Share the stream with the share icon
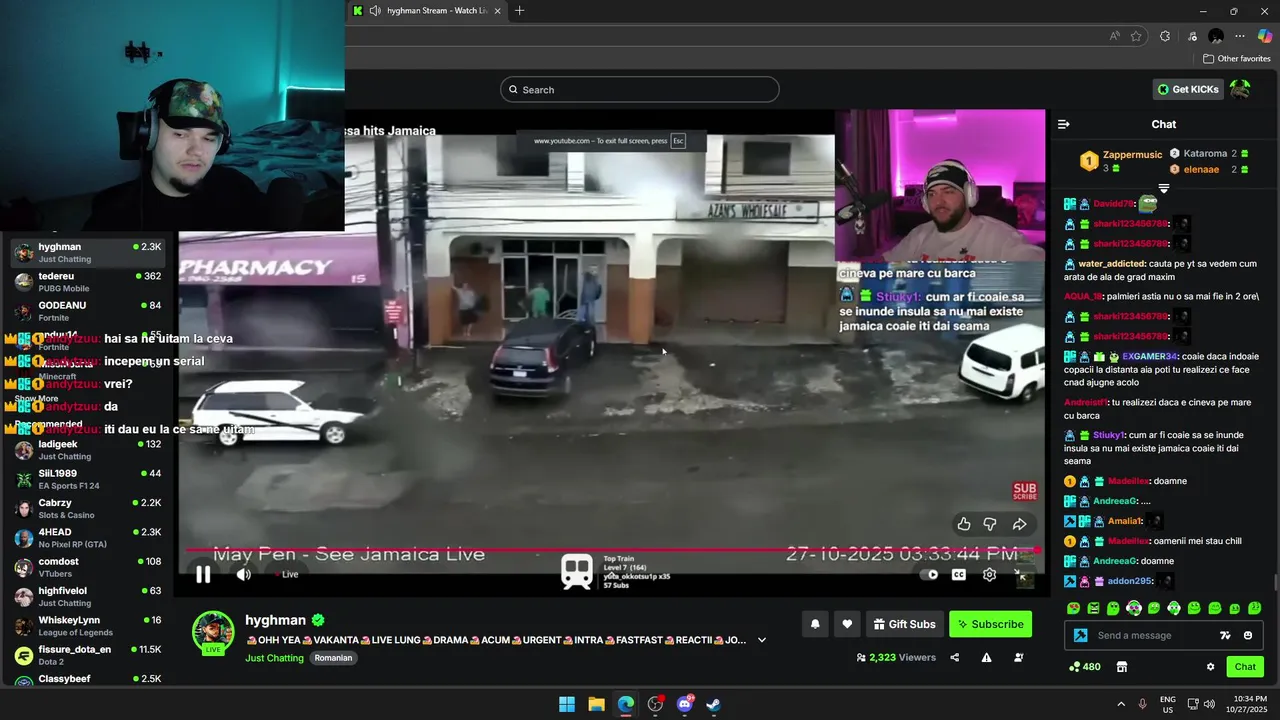 point(954,657)
